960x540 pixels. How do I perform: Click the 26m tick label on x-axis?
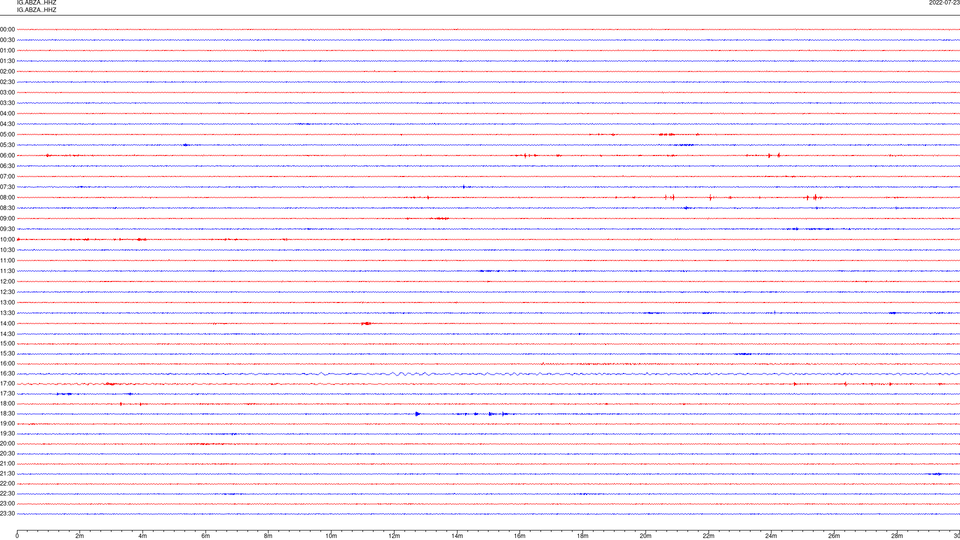point(834,536)
